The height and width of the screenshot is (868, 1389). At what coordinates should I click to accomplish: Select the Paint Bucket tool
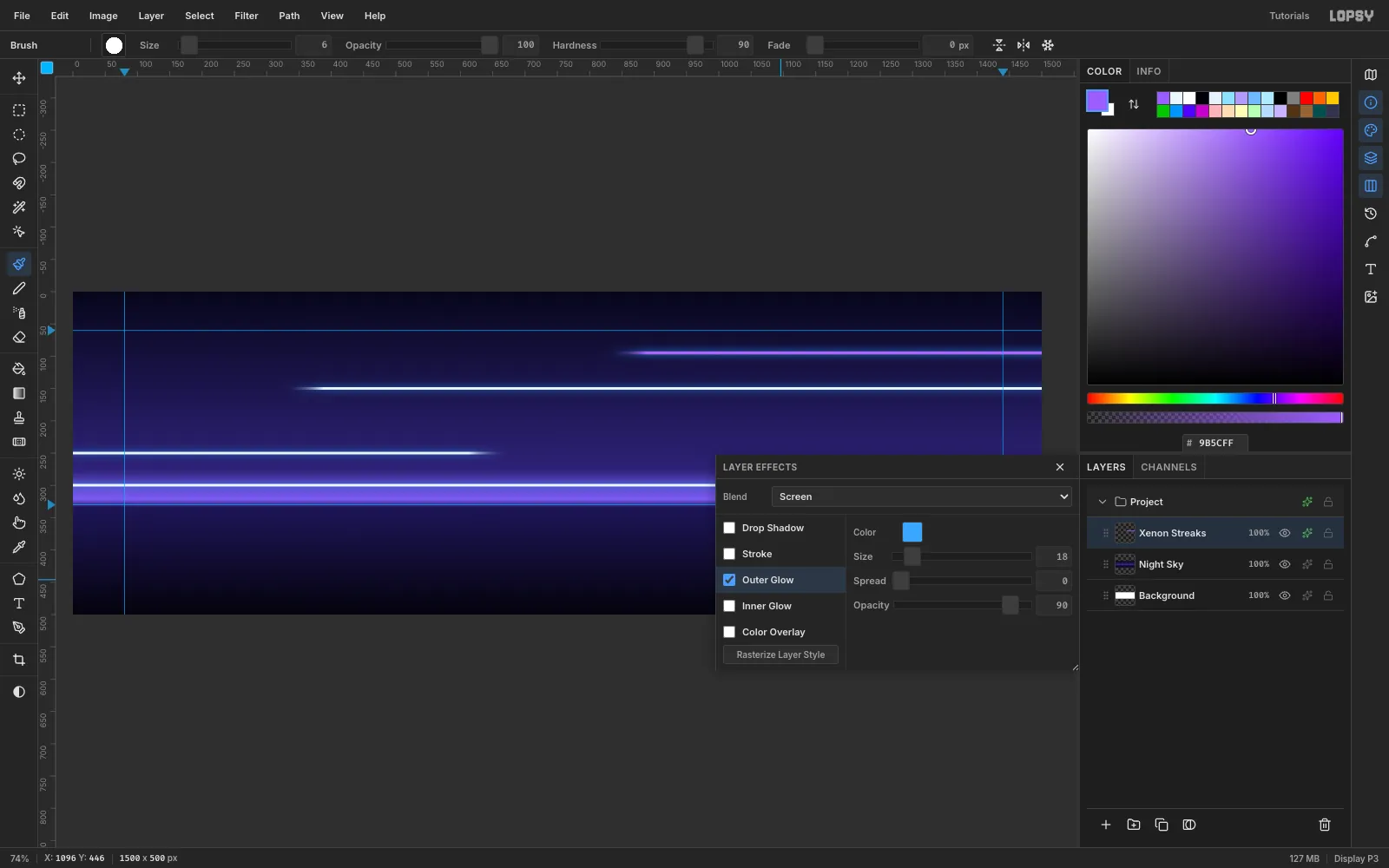coord(19,369)
